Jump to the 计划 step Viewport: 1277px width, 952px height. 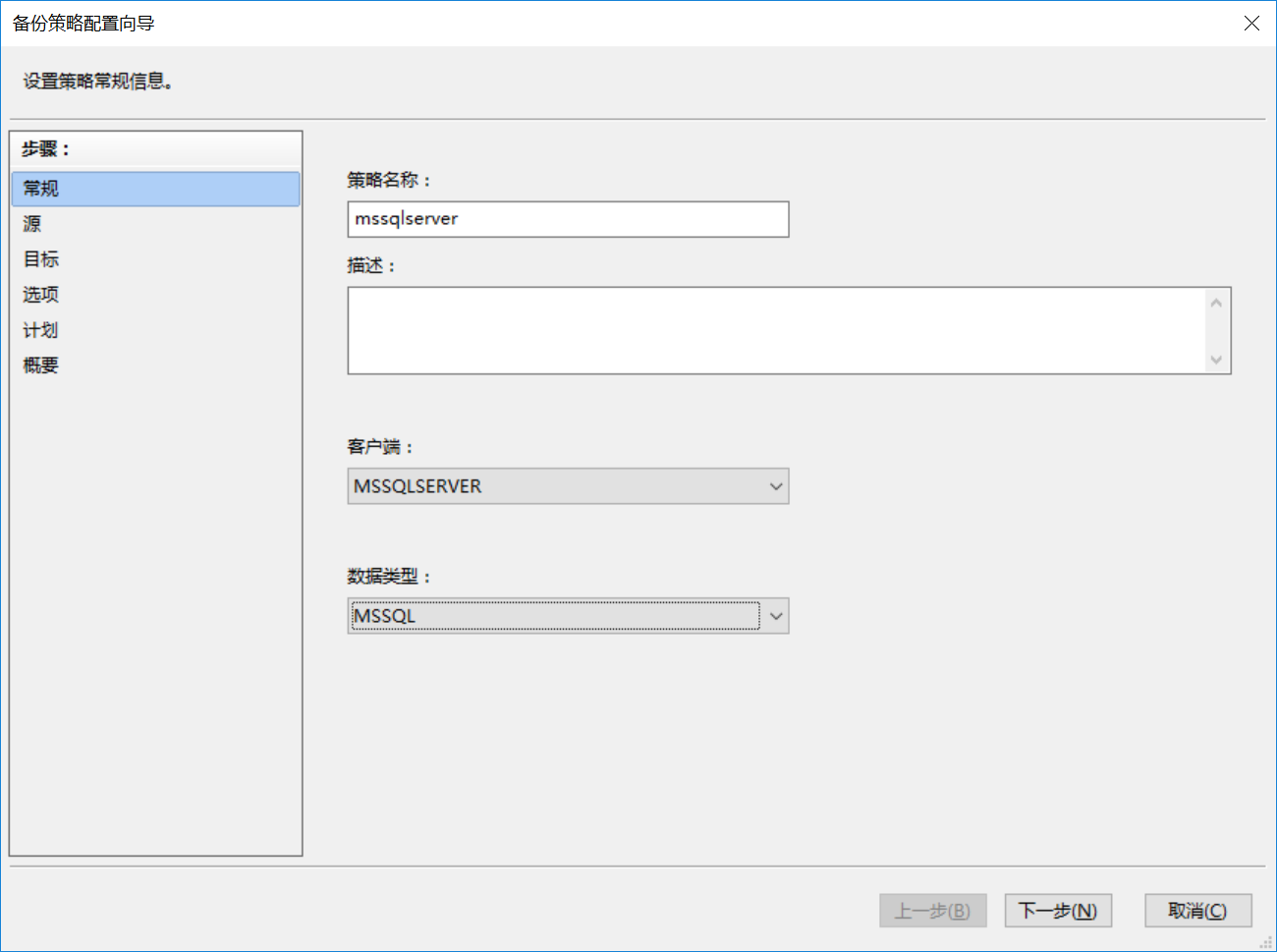click(x=41, y=330)
